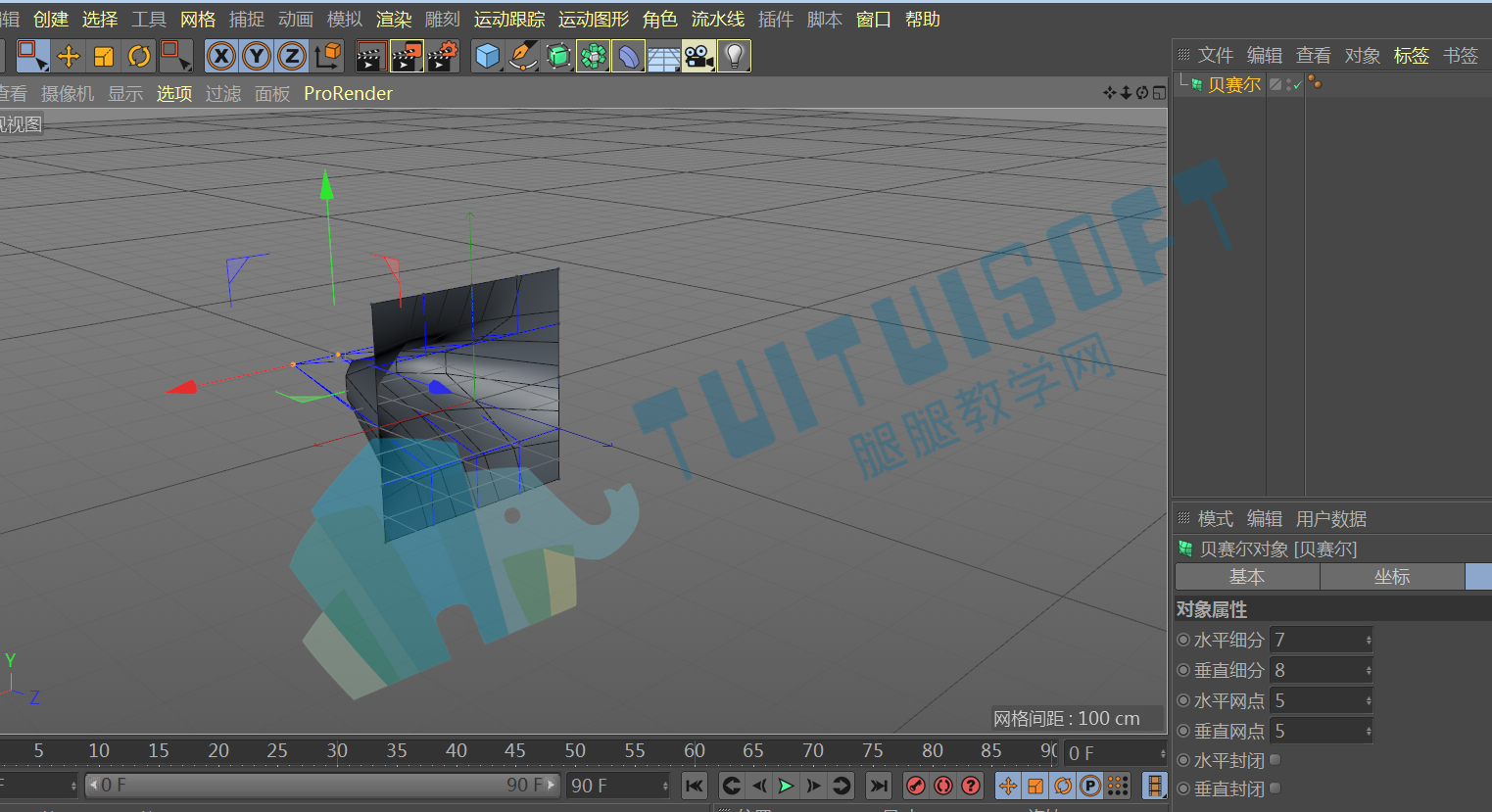Toggle the 水平细分 animation dot

click(1183, 640)
